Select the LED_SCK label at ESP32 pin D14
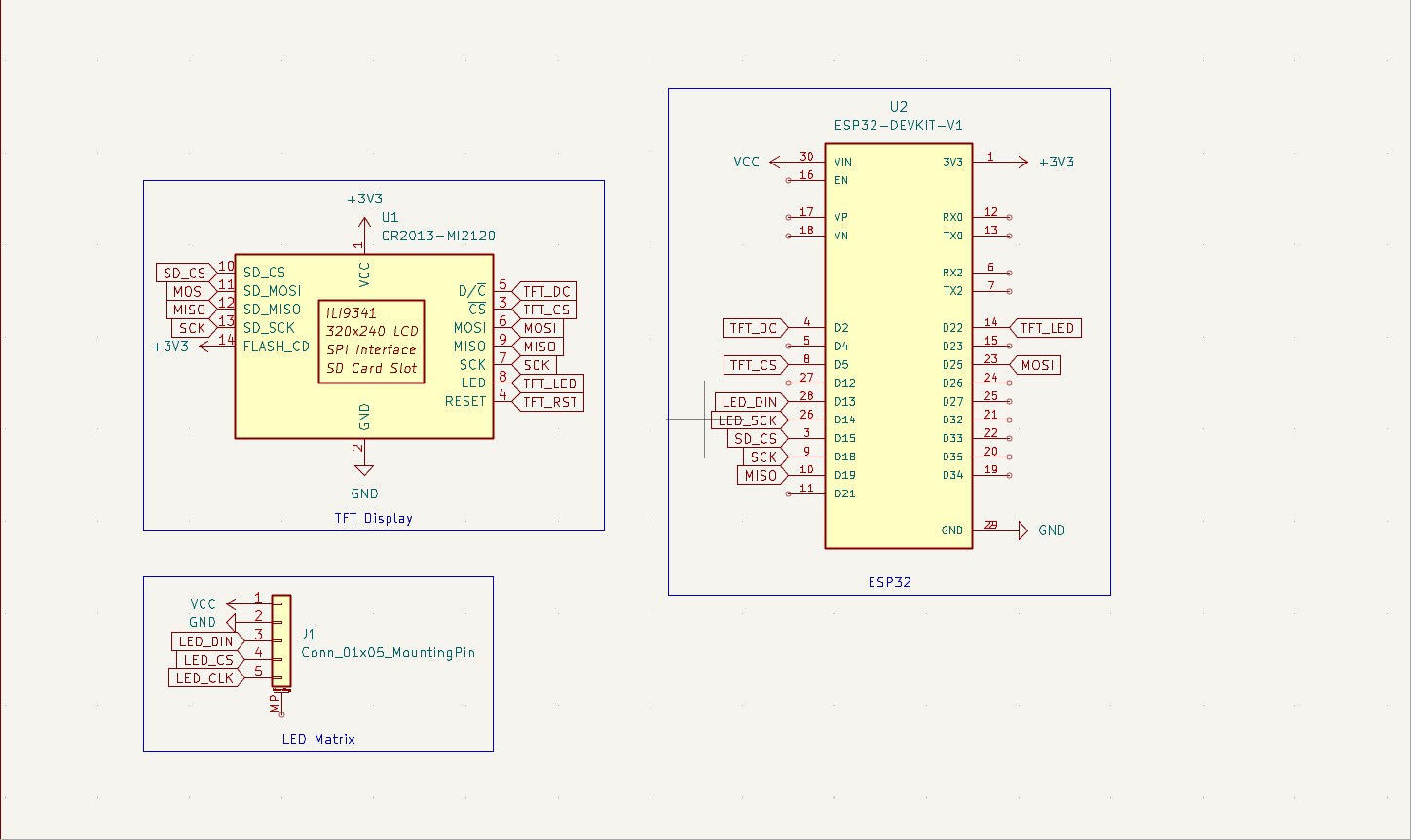The height and width of the screenshot is (840, 1411). tap(748, 420)
